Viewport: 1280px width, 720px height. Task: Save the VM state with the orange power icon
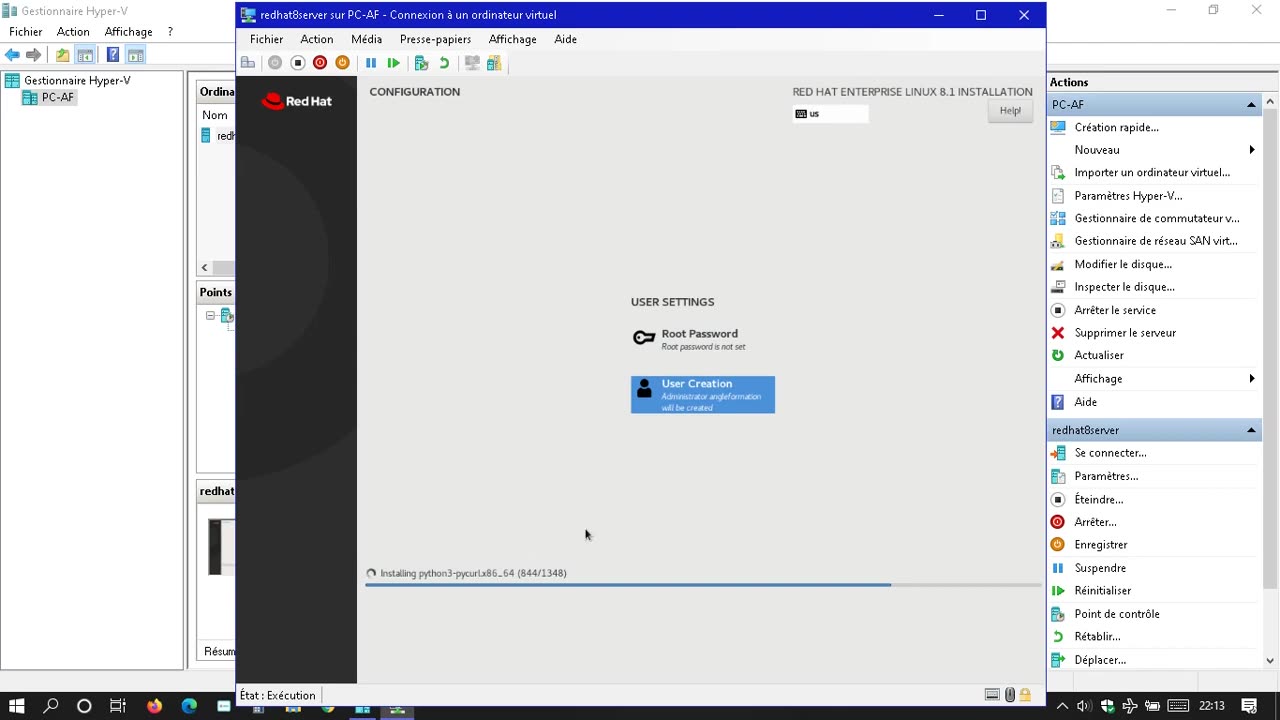342,63
